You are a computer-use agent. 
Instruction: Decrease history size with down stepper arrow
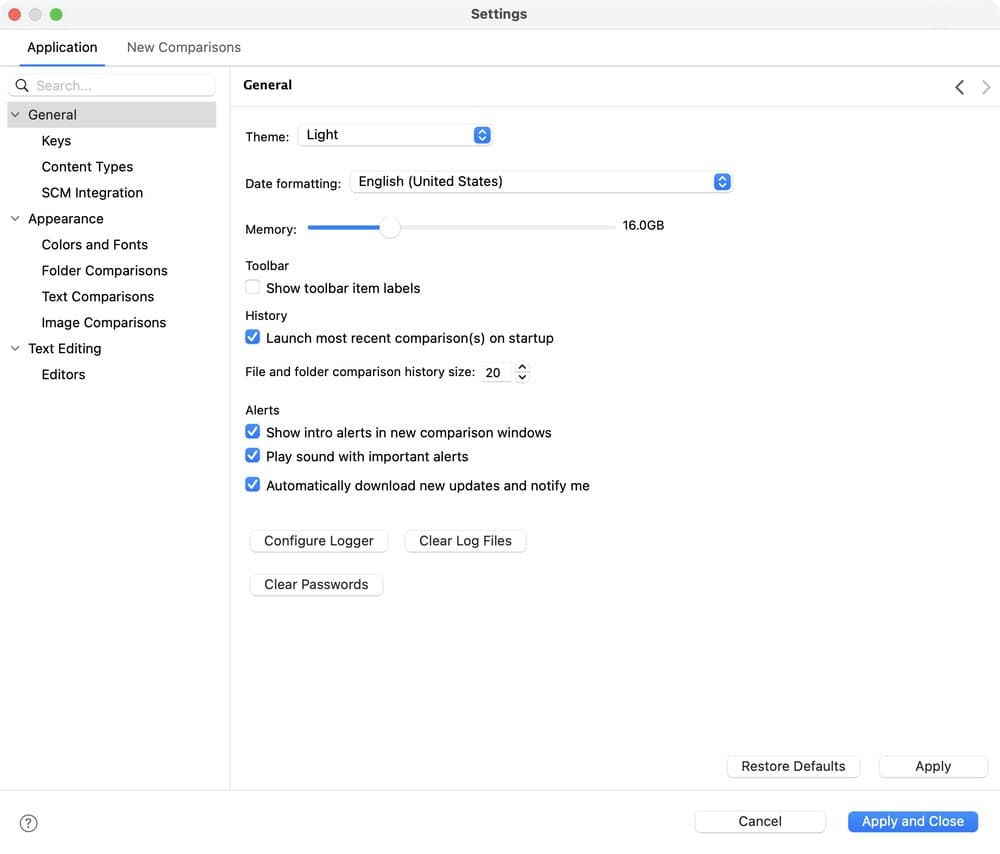pyautogui.click(x=522, y=377)
